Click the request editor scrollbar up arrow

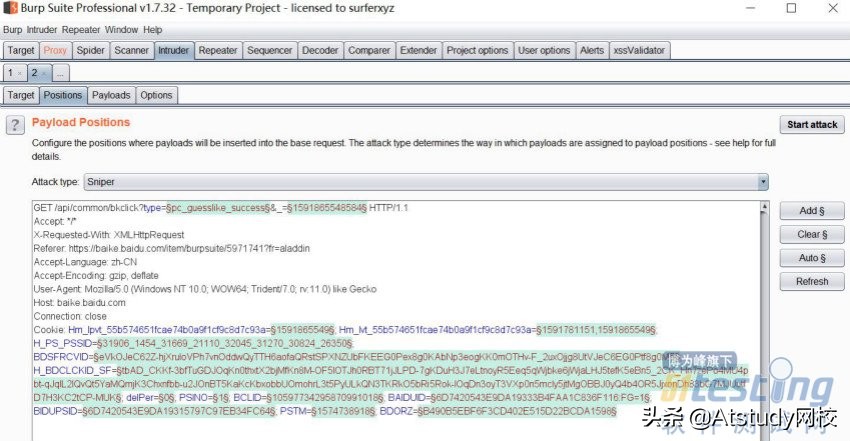764,206
